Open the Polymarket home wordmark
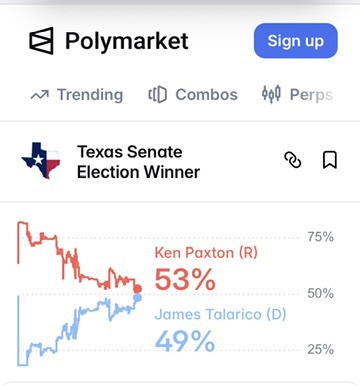The image size is (360, 386). (126, 42)
